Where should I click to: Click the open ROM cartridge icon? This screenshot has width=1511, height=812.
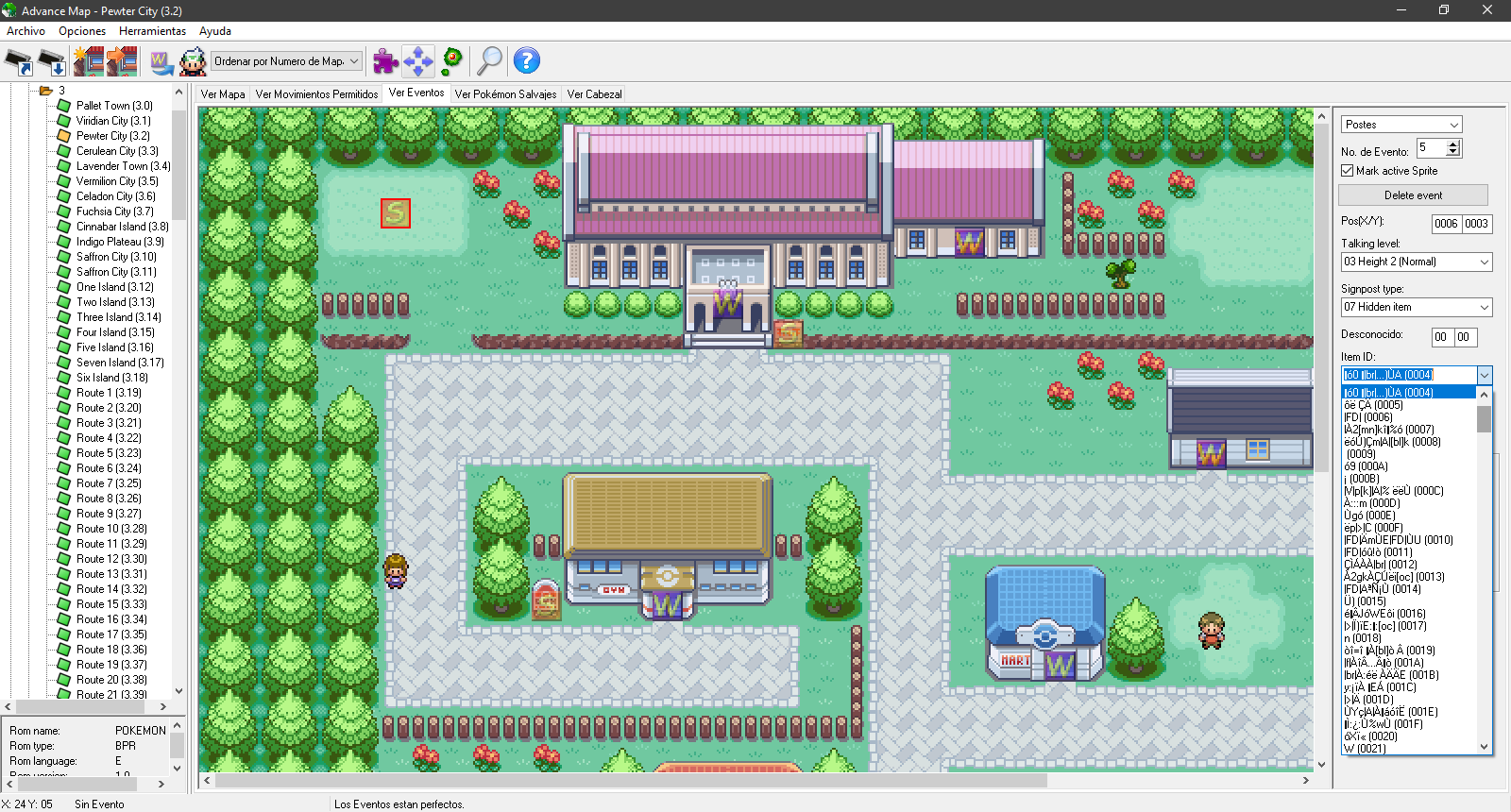click(19, 62)
